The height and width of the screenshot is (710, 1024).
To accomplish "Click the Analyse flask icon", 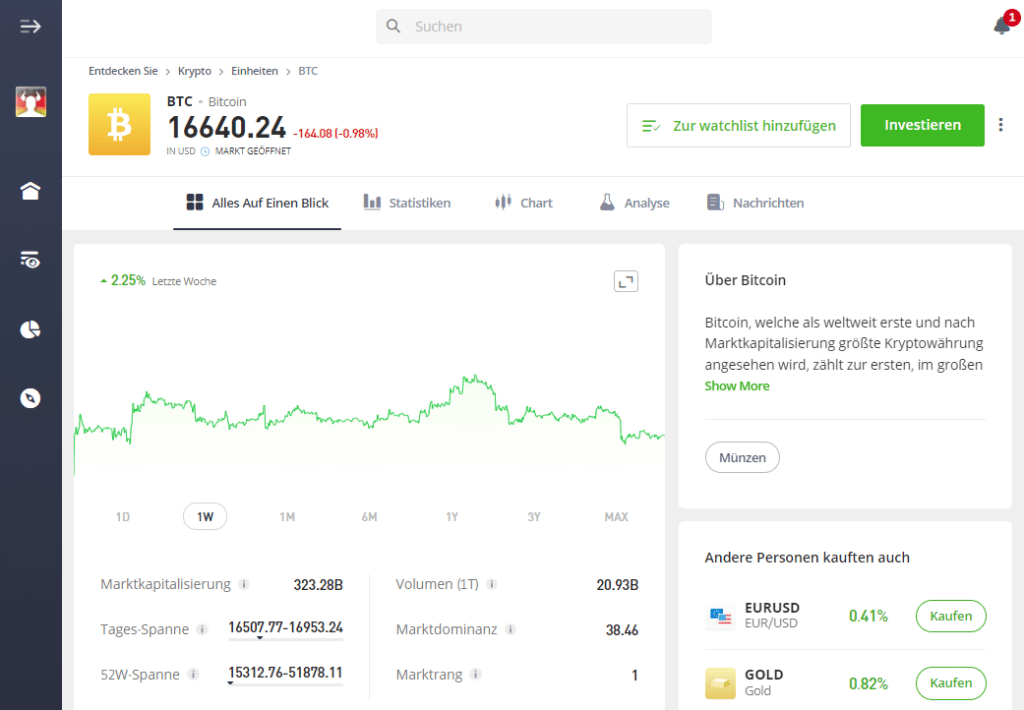I will tap(607, 202).
